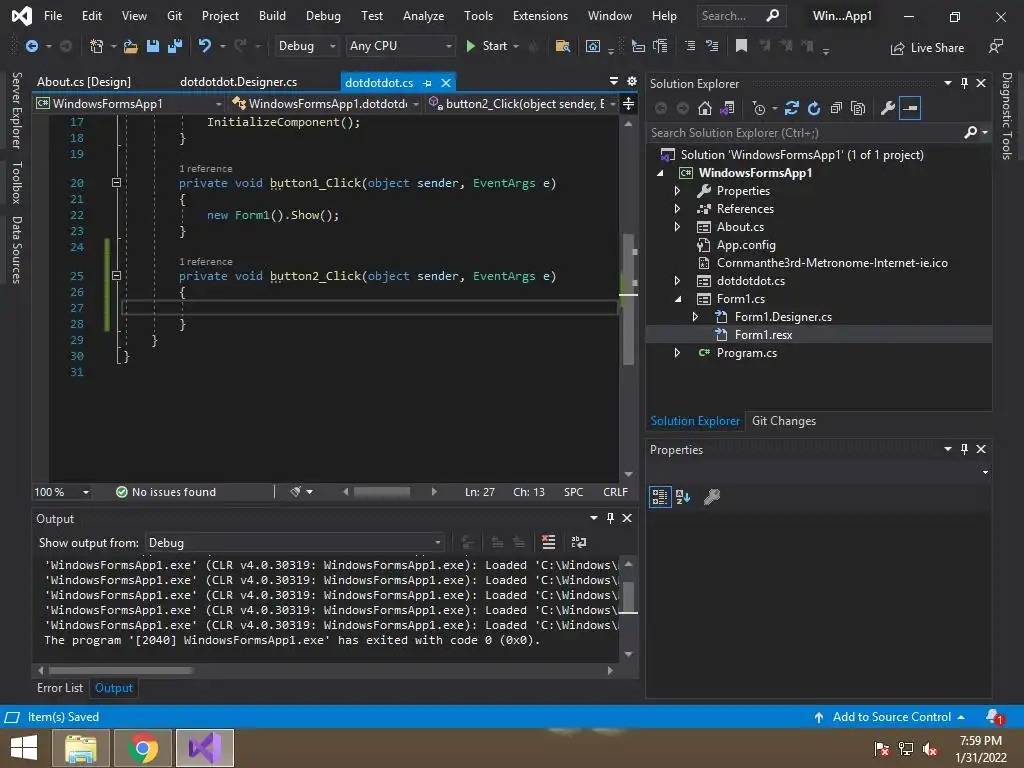
Task: Switch to dotdotdot.Designer.cs tab
Action: click(238, 82)
